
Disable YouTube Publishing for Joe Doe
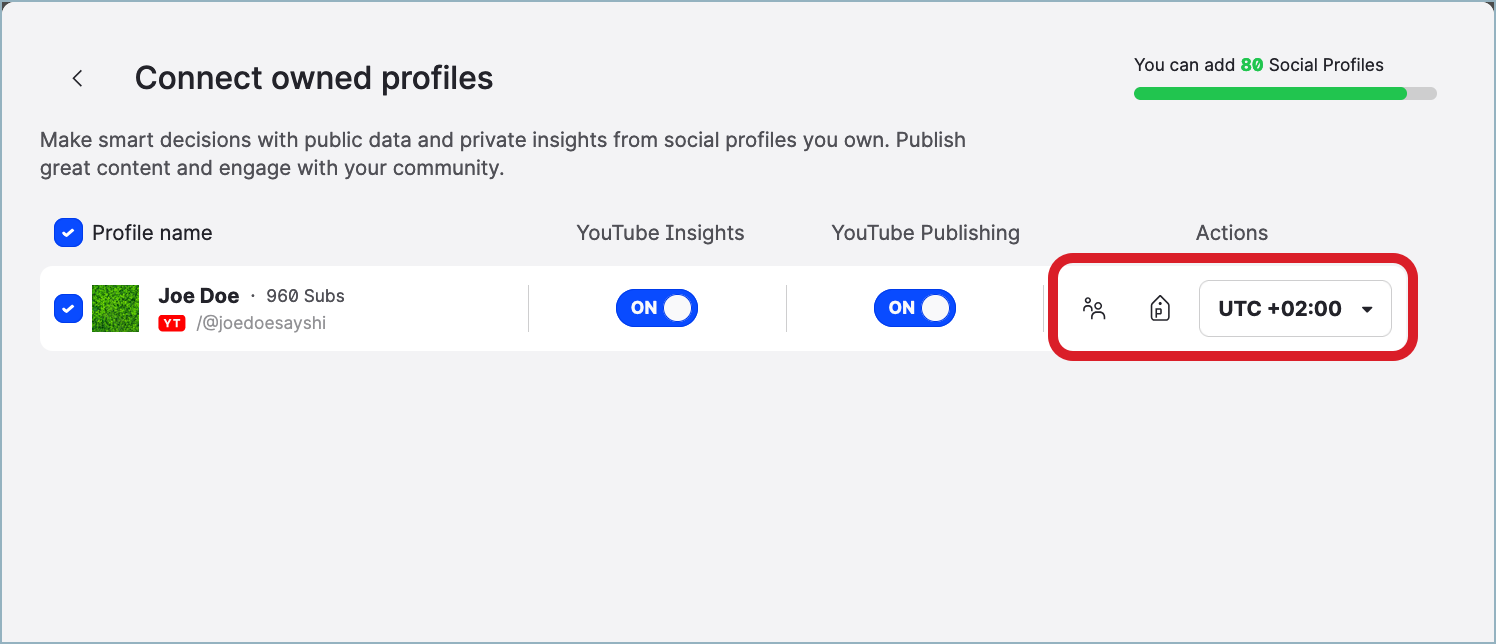click(915, 308)
